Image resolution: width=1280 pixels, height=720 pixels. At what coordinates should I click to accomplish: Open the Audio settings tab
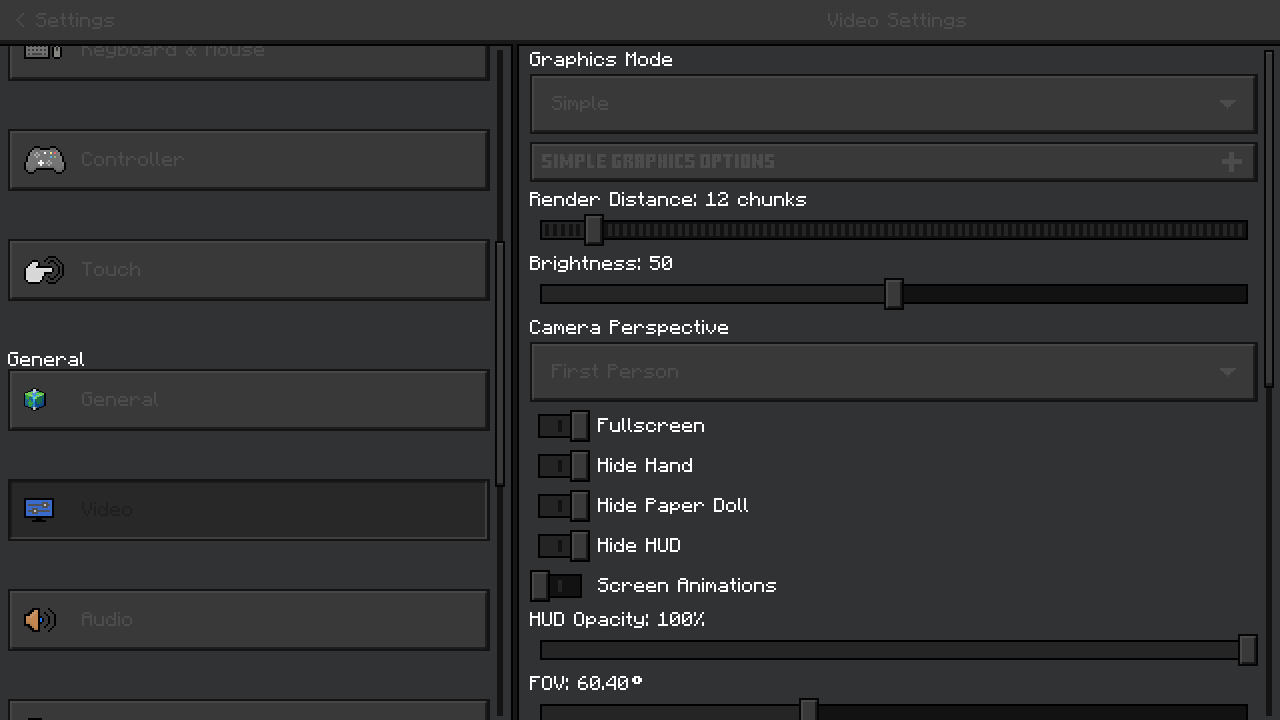pos(248,620)
